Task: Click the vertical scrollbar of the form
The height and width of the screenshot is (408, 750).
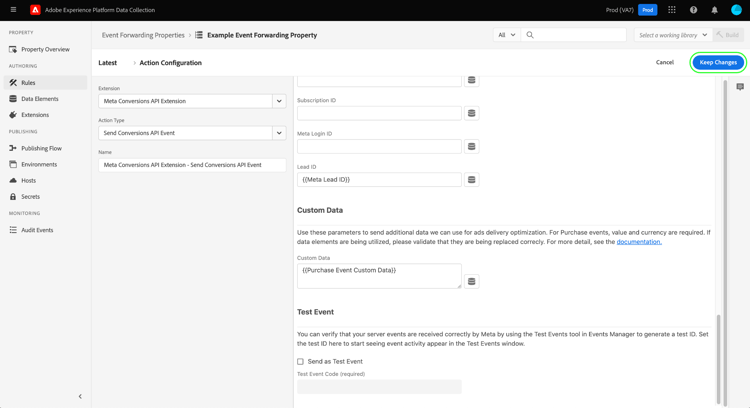Action: [x=718, y=359]
